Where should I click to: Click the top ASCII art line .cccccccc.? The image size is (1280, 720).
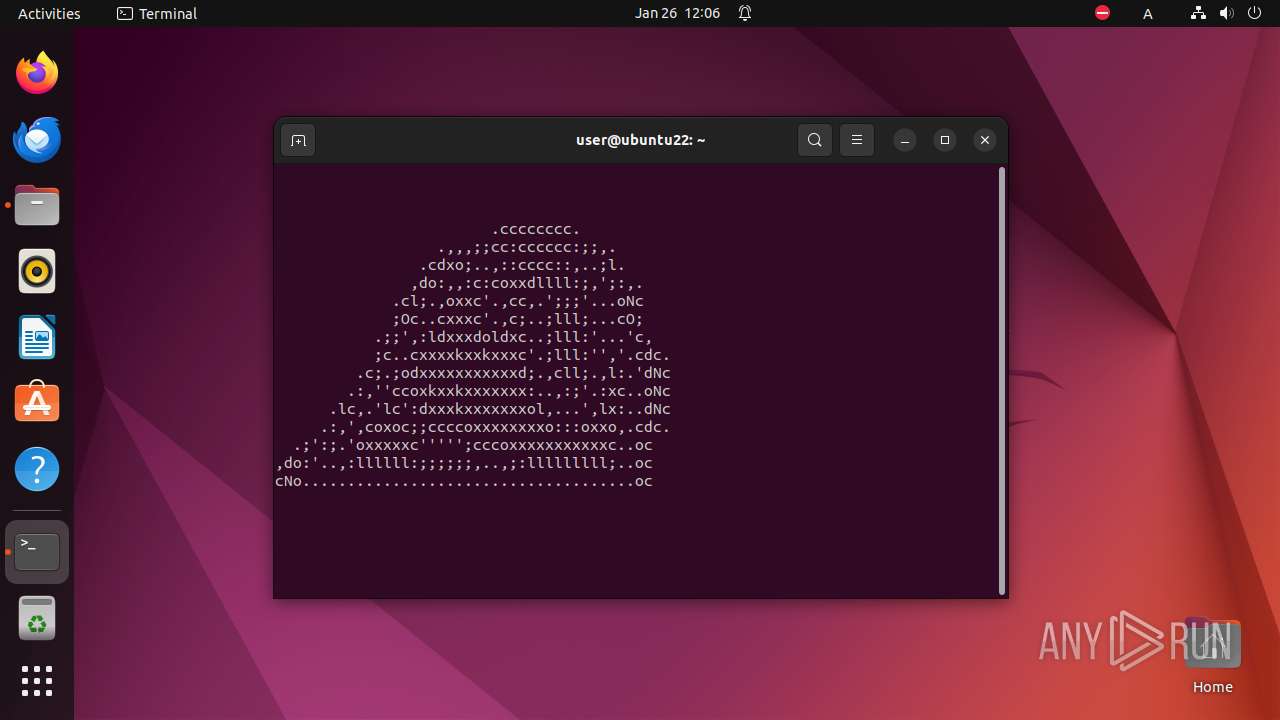(536, 230)
